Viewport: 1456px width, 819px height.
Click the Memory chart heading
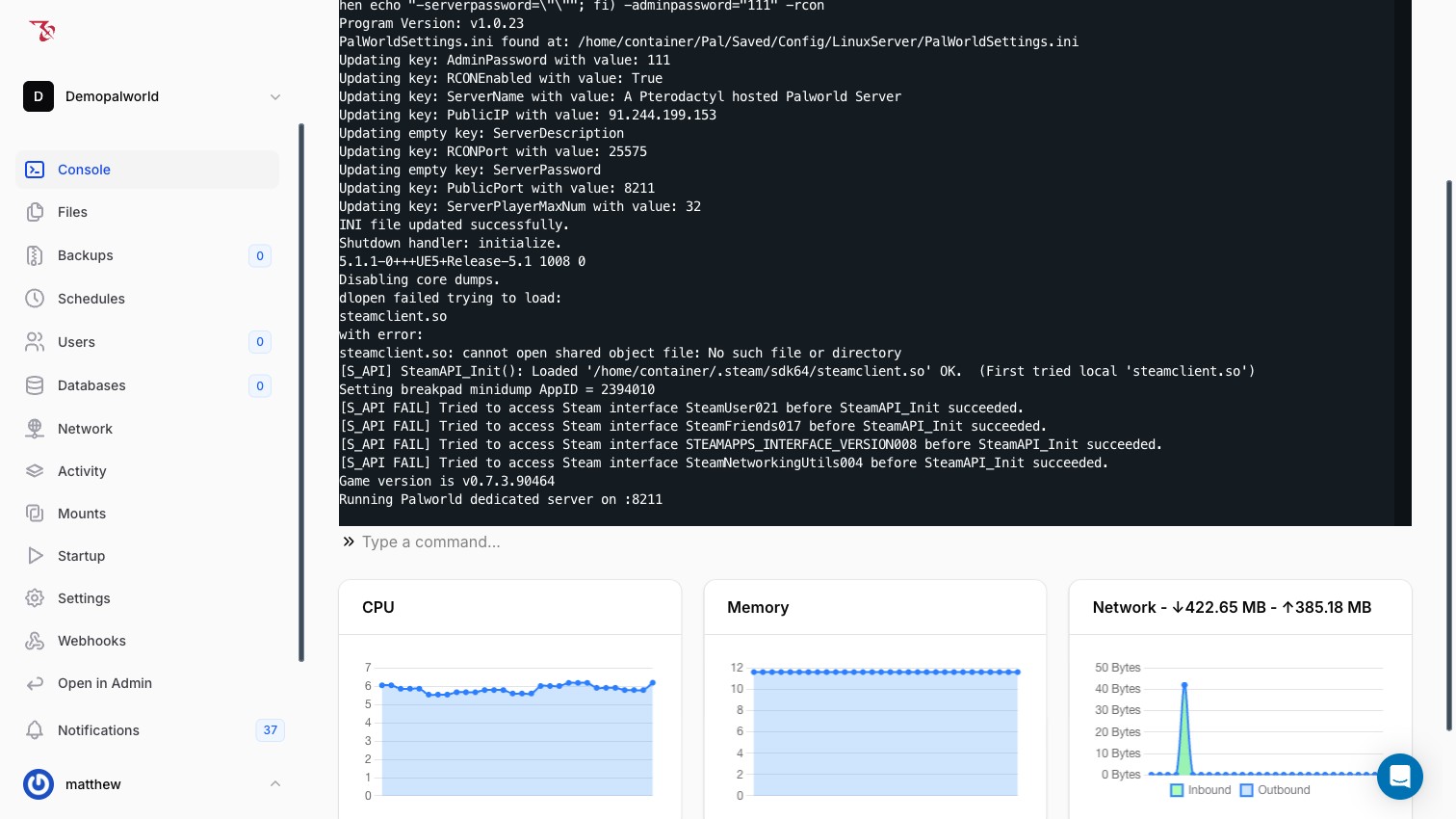pyautogui.click(x=758, y=607)
